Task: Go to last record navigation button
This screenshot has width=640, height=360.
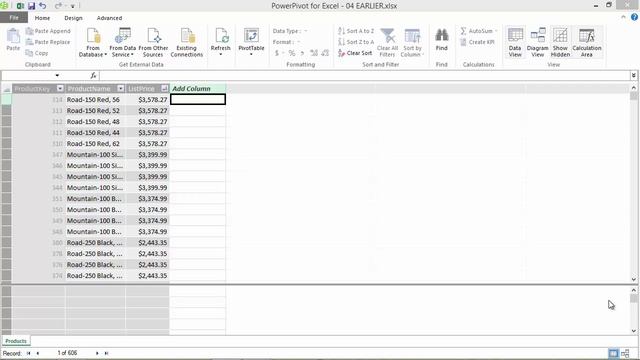Action: point(107,353)
